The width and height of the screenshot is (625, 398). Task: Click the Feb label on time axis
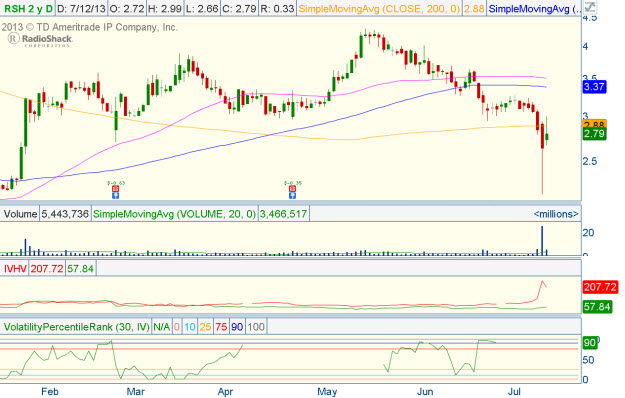tap(50, 392)
